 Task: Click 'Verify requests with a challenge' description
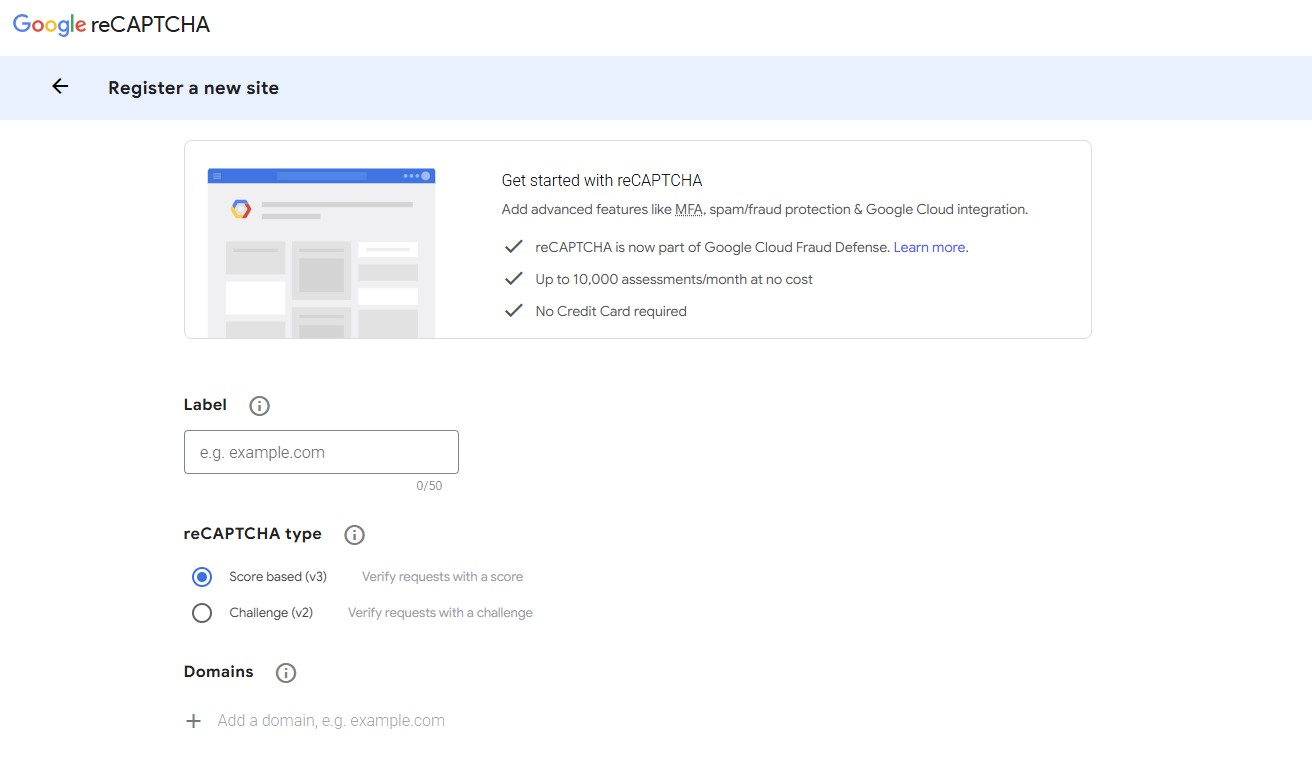coord(440,613)
